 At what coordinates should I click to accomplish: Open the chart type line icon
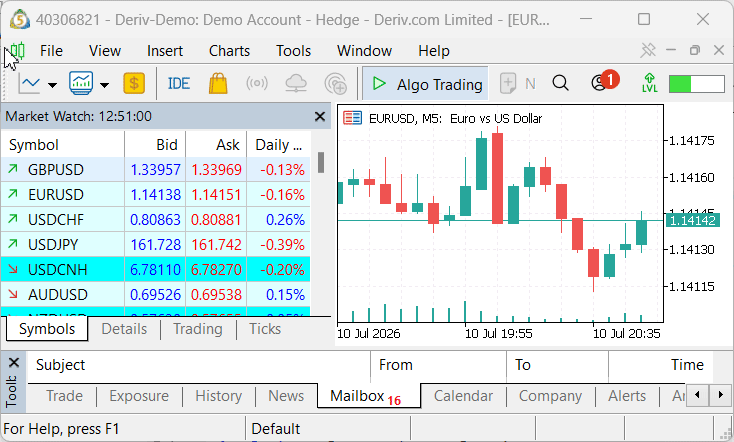click(x=29, y=84)
